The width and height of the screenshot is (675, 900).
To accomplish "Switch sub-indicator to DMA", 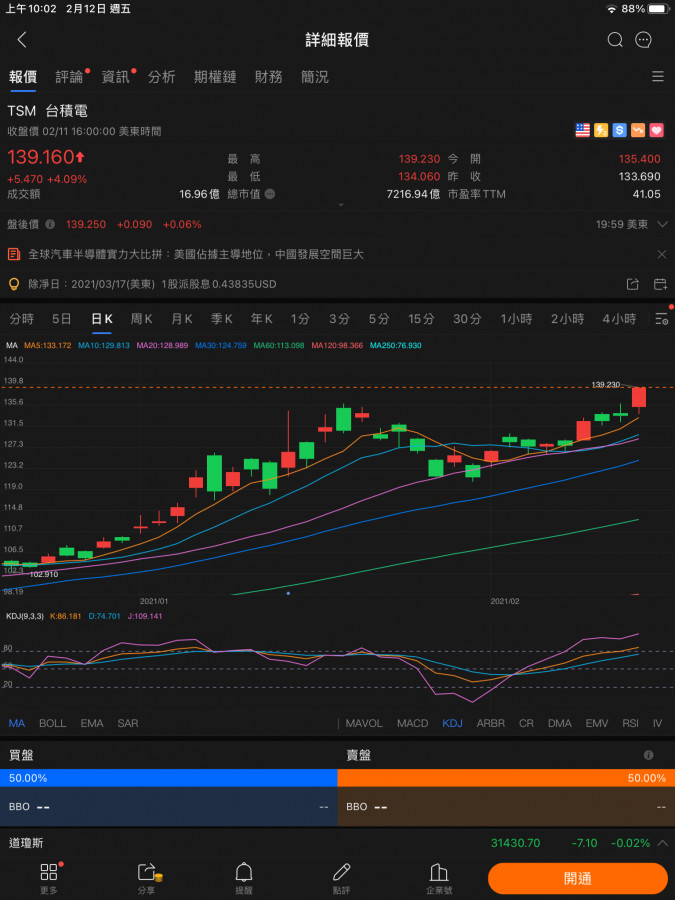I will coord(560,723).
